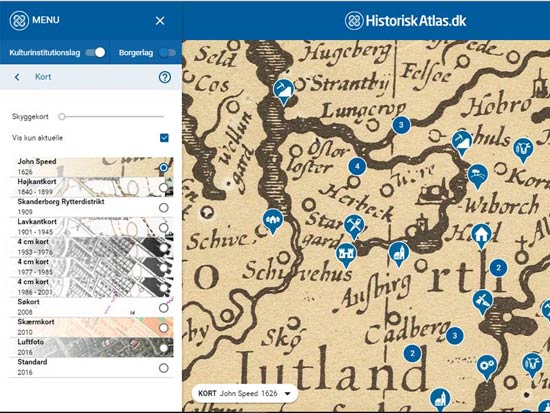This screenshot has height=413, width=550.
Task: Open the HistoriskAtlas.dk header logo
Action: (405, 21)
